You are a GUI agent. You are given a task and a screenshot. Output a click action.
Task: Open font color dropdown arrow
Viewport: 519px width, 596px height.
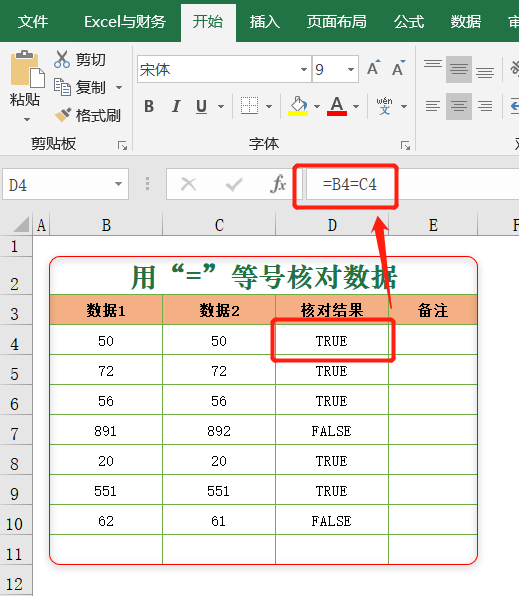click(356, 106)
